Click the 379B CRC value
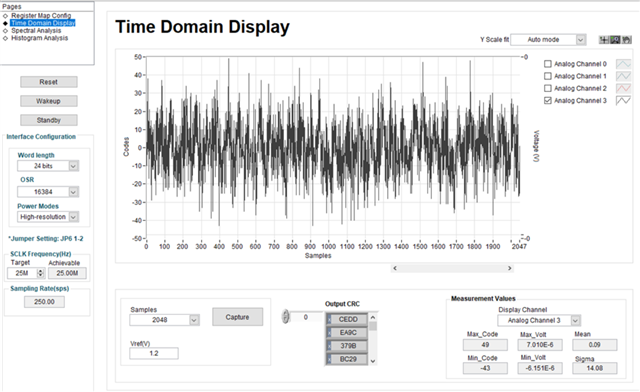The image size is (640, 392). click(348, 346)
